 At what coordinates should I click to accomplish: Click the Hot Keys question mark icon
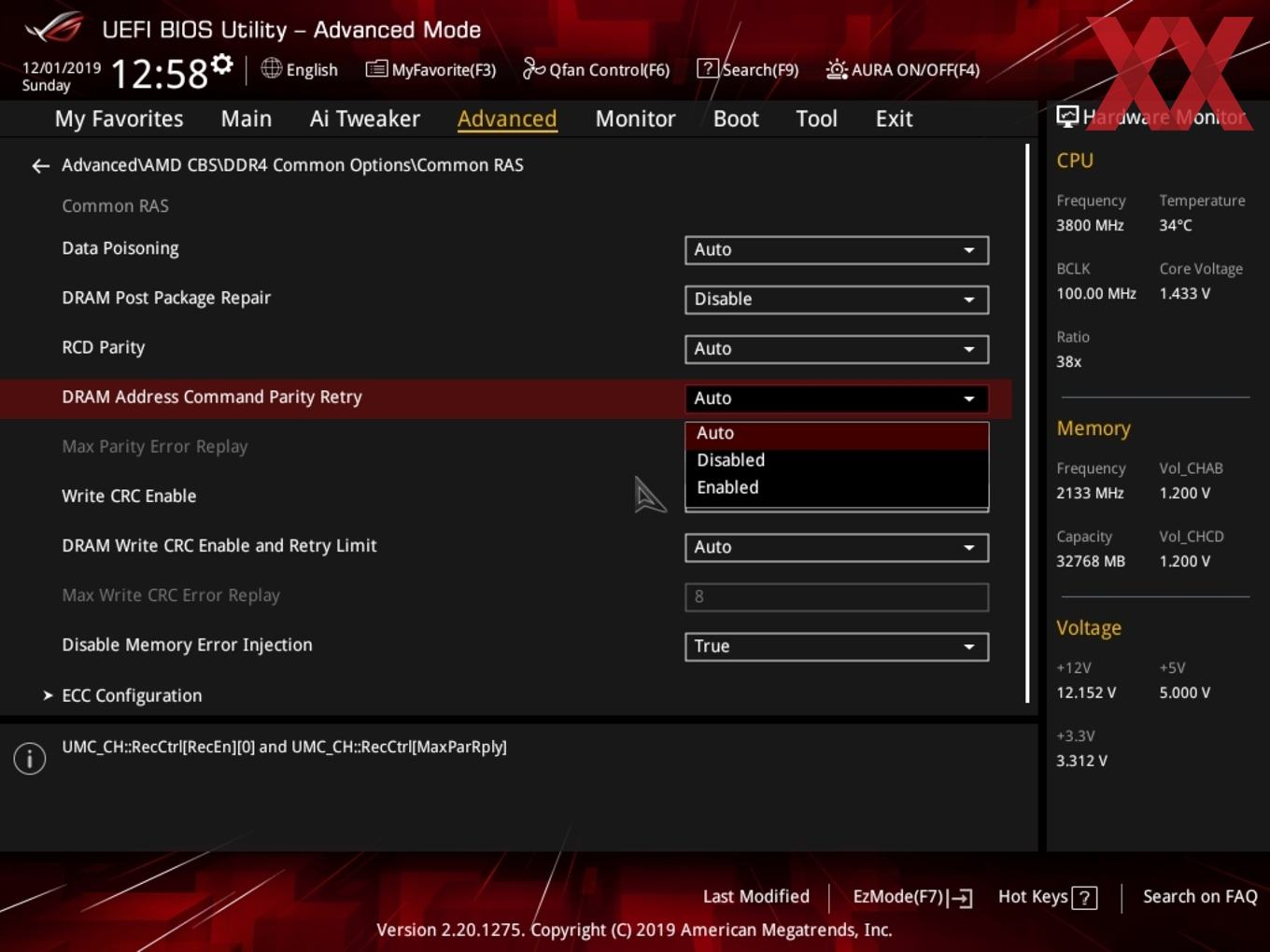[x=1084, y=898]
